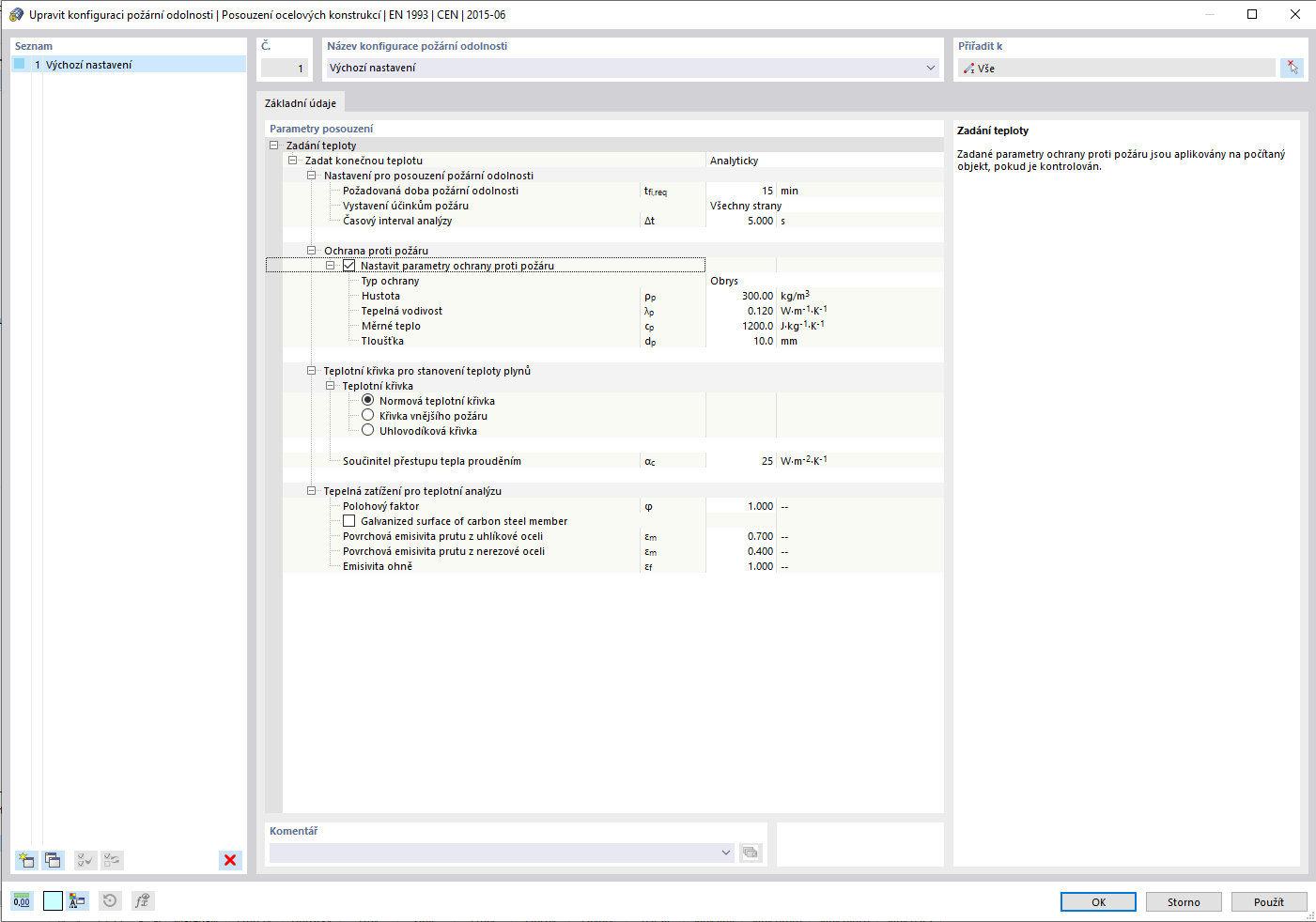Click stainless steel emissivity value 0.400
This screenshot has width=1316, height=922.
(741, 551)
